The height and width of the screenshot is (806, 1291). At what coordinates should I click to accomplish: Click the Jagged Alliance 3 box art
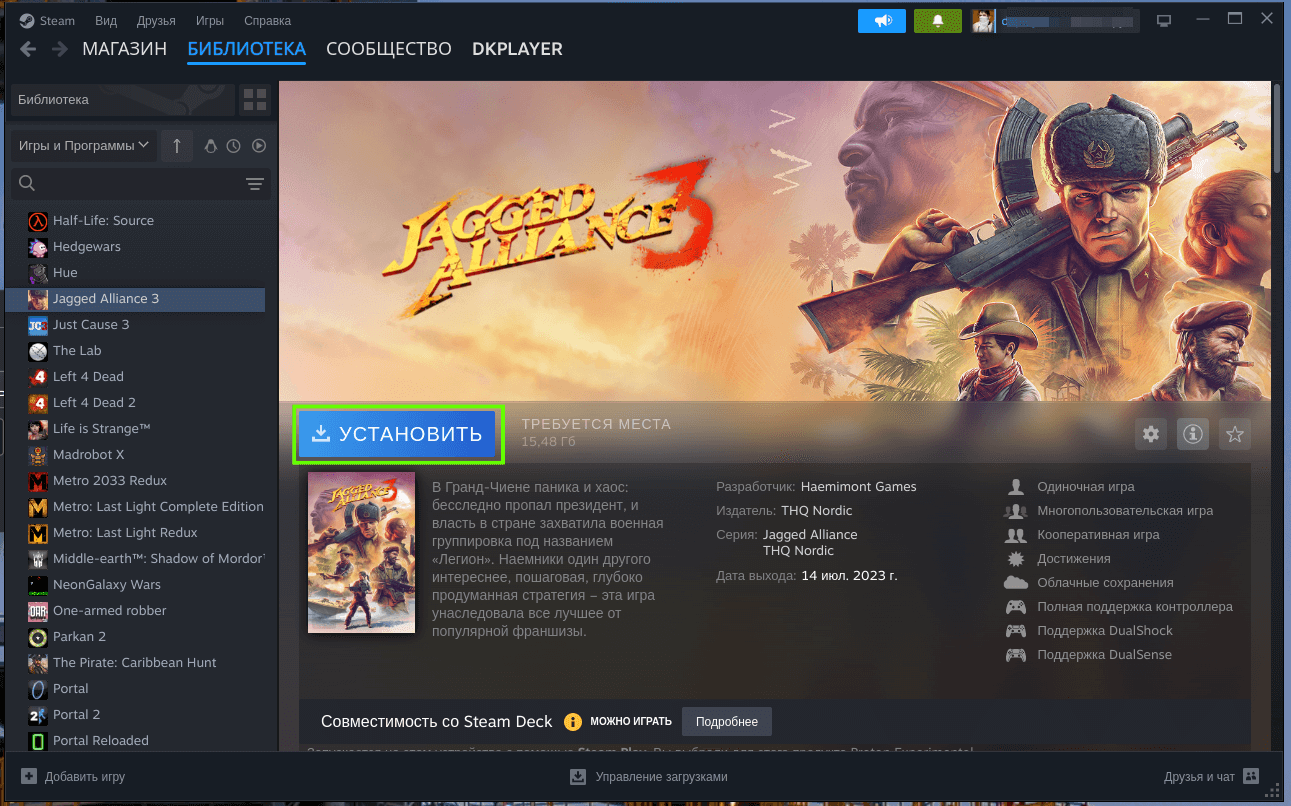click(x=361, y=553)
